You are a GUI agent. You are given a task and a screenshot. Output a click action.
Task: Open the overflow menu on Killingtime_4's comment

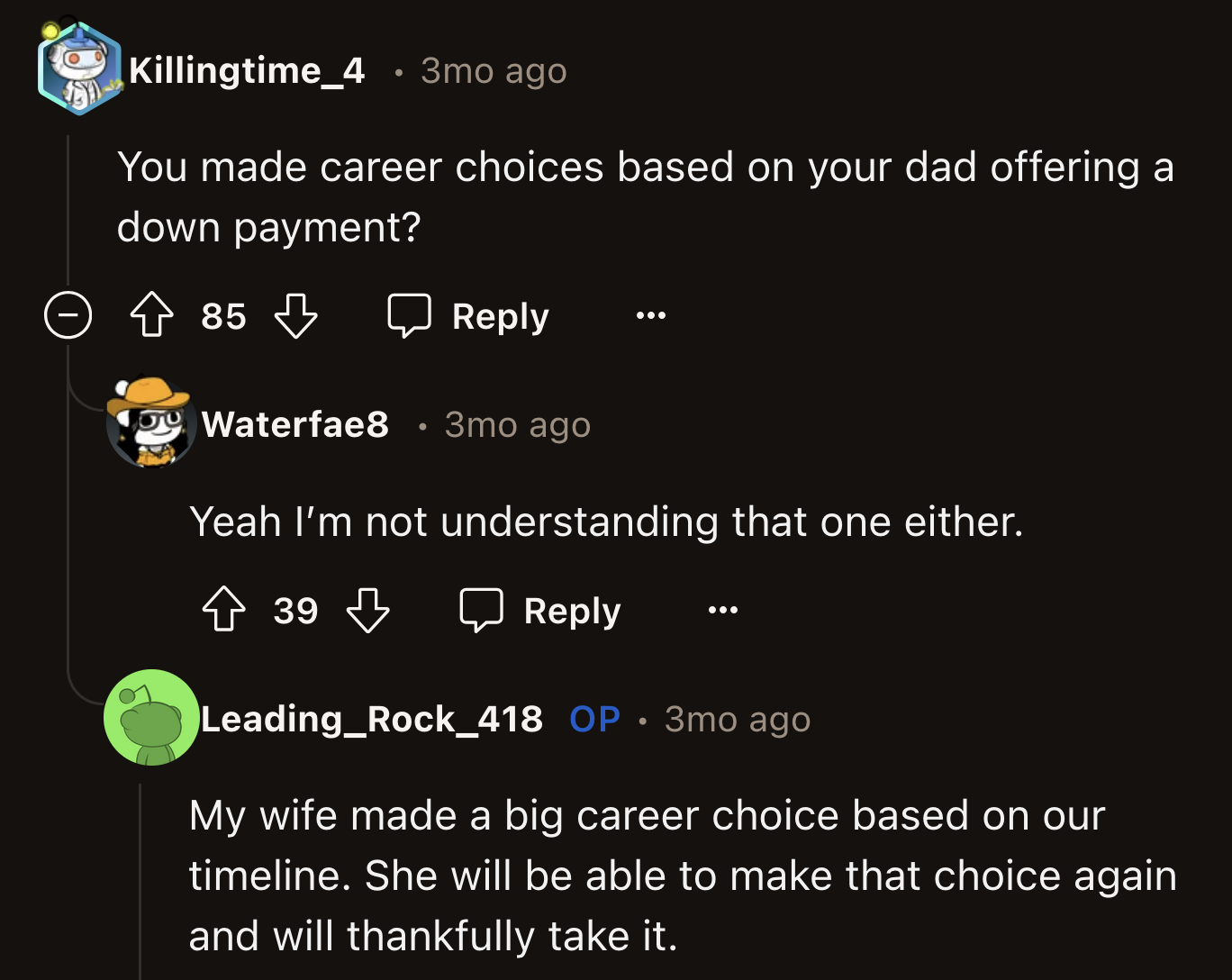650,315
